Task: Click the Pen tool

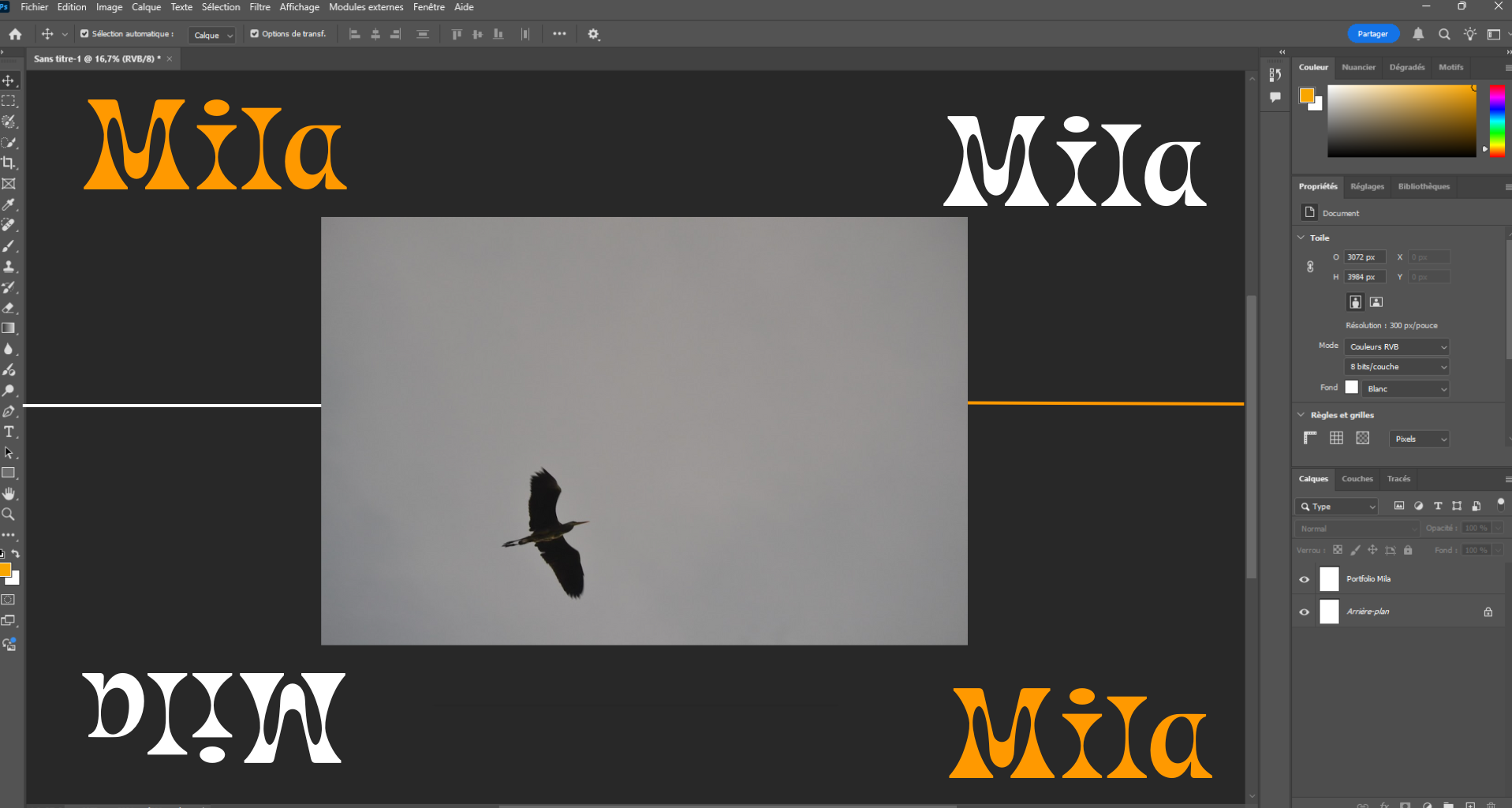Action: [x=9, y=411]
